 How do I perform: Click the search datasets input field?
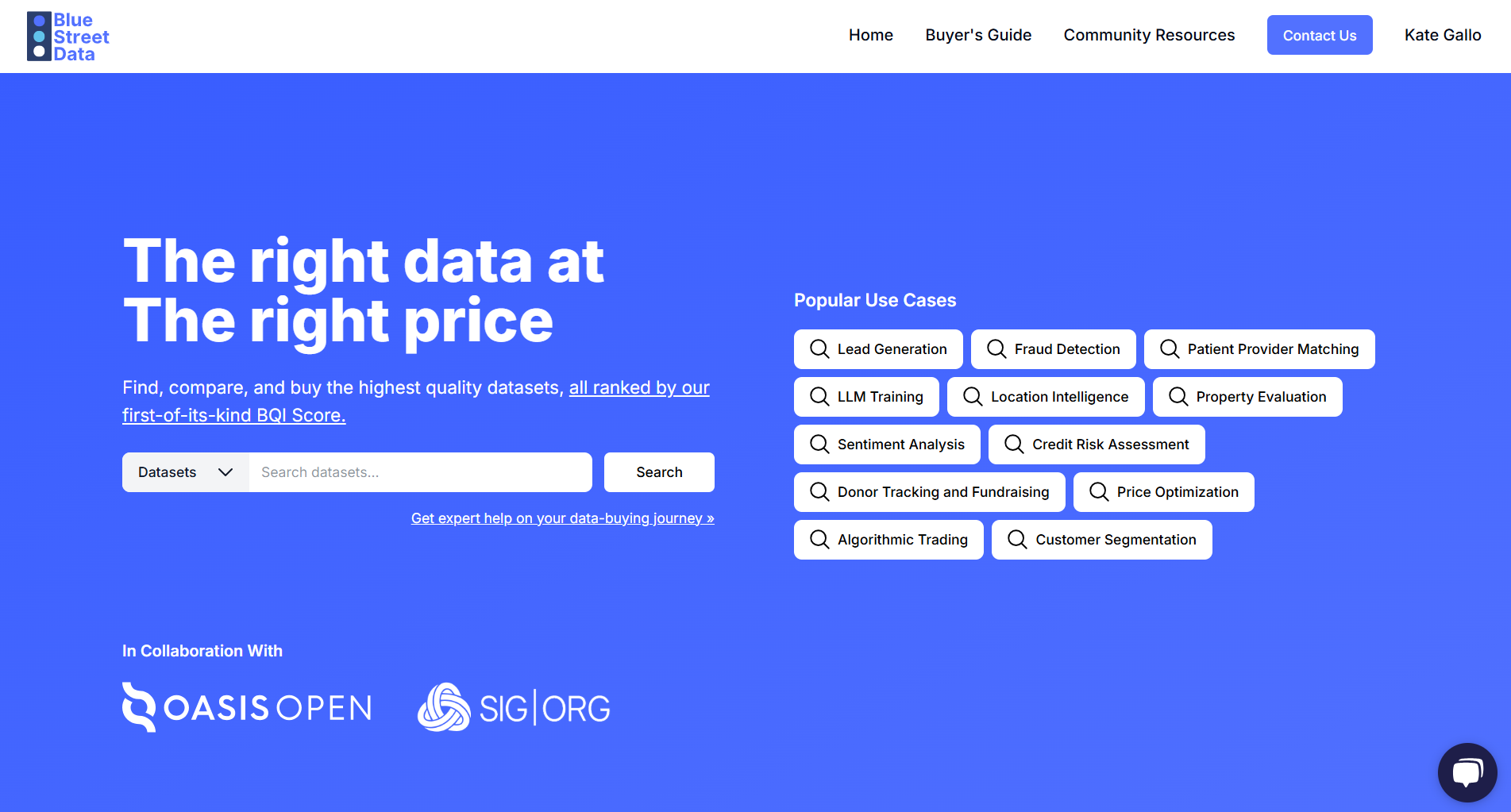click(420, 471)
